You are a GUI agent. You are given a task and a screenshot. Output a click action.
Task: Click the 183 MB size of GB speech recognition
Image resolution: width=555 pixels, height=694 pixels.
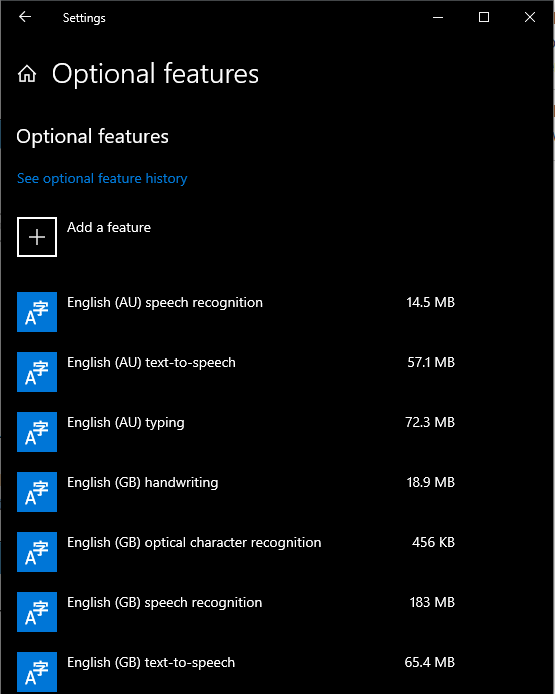tap(432, 602)
